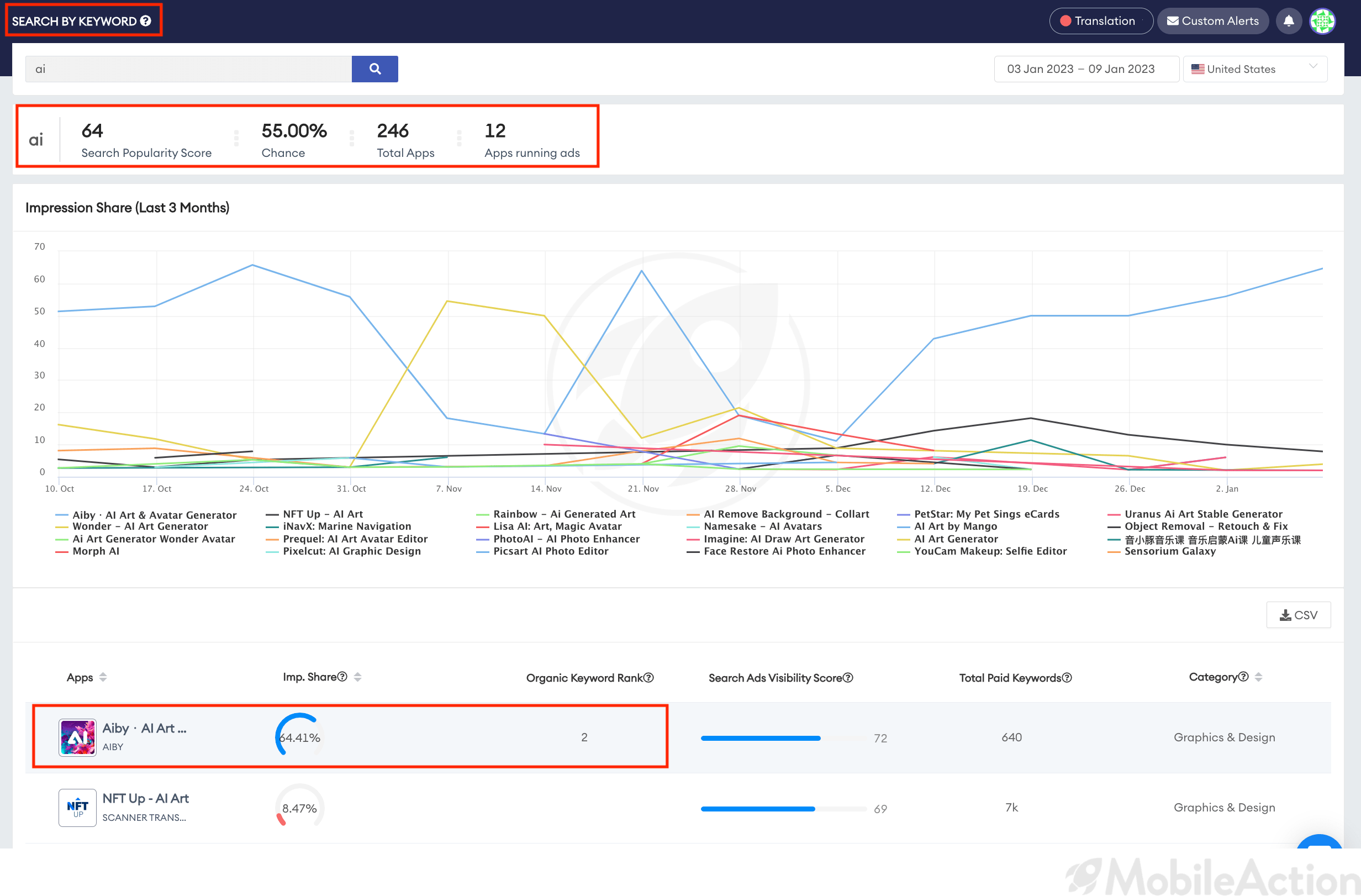Click the 12 Apps running ads stat

click(x=532, y=140)
